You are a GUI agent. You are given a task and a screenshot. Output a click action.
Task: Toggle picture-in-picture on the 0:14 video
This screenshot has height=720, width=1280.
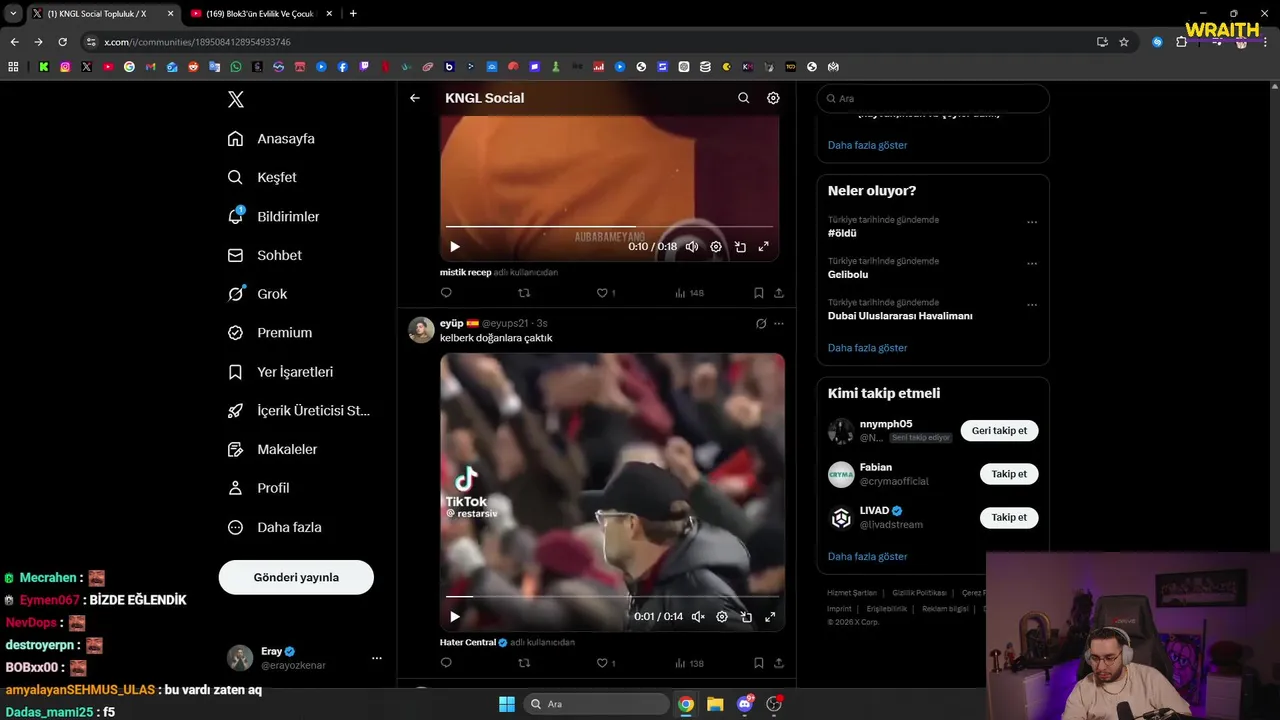tap(746, 617)
